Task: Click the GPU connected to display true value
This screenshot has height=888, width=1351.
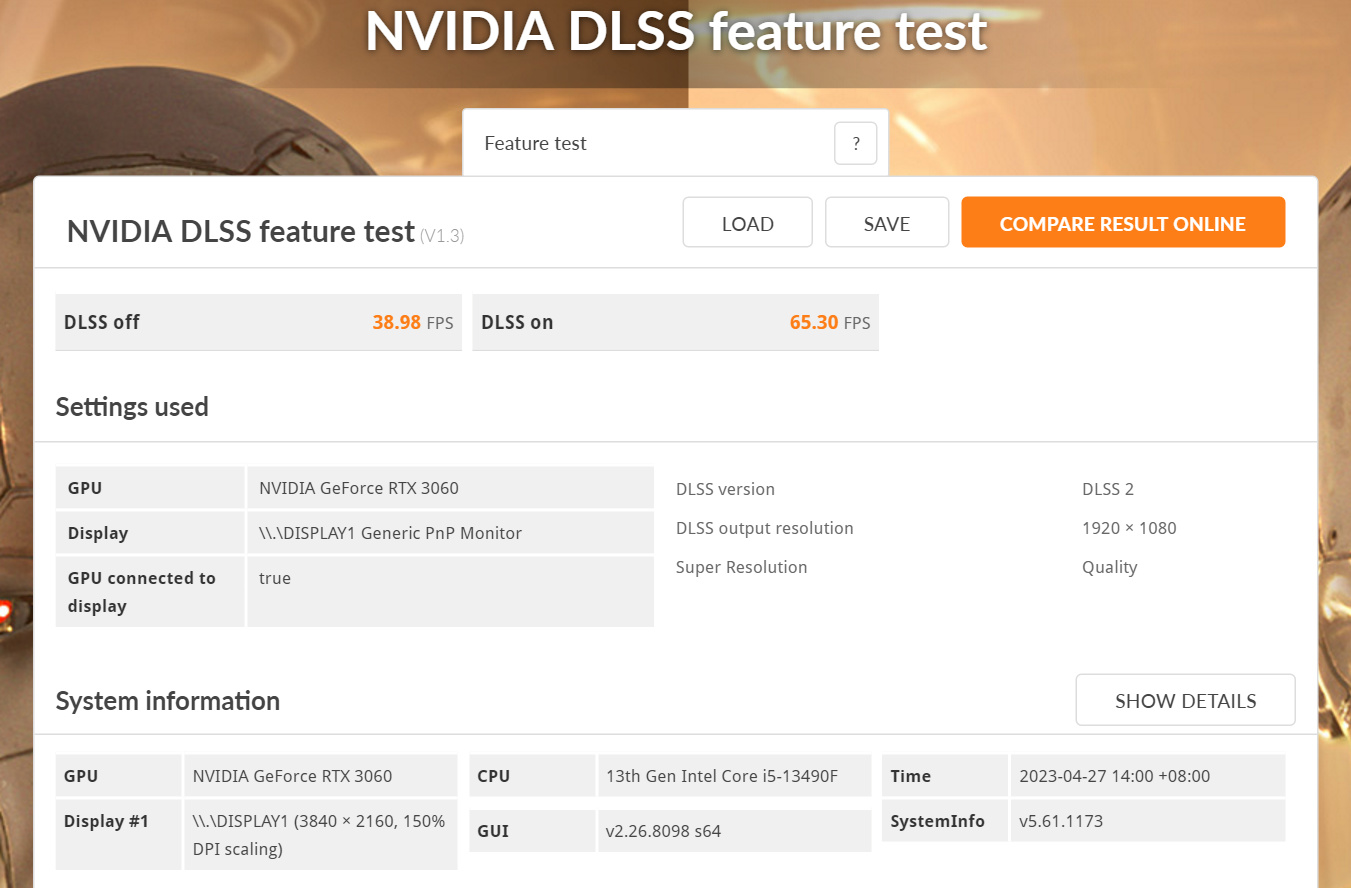Action: click(275, 578)
